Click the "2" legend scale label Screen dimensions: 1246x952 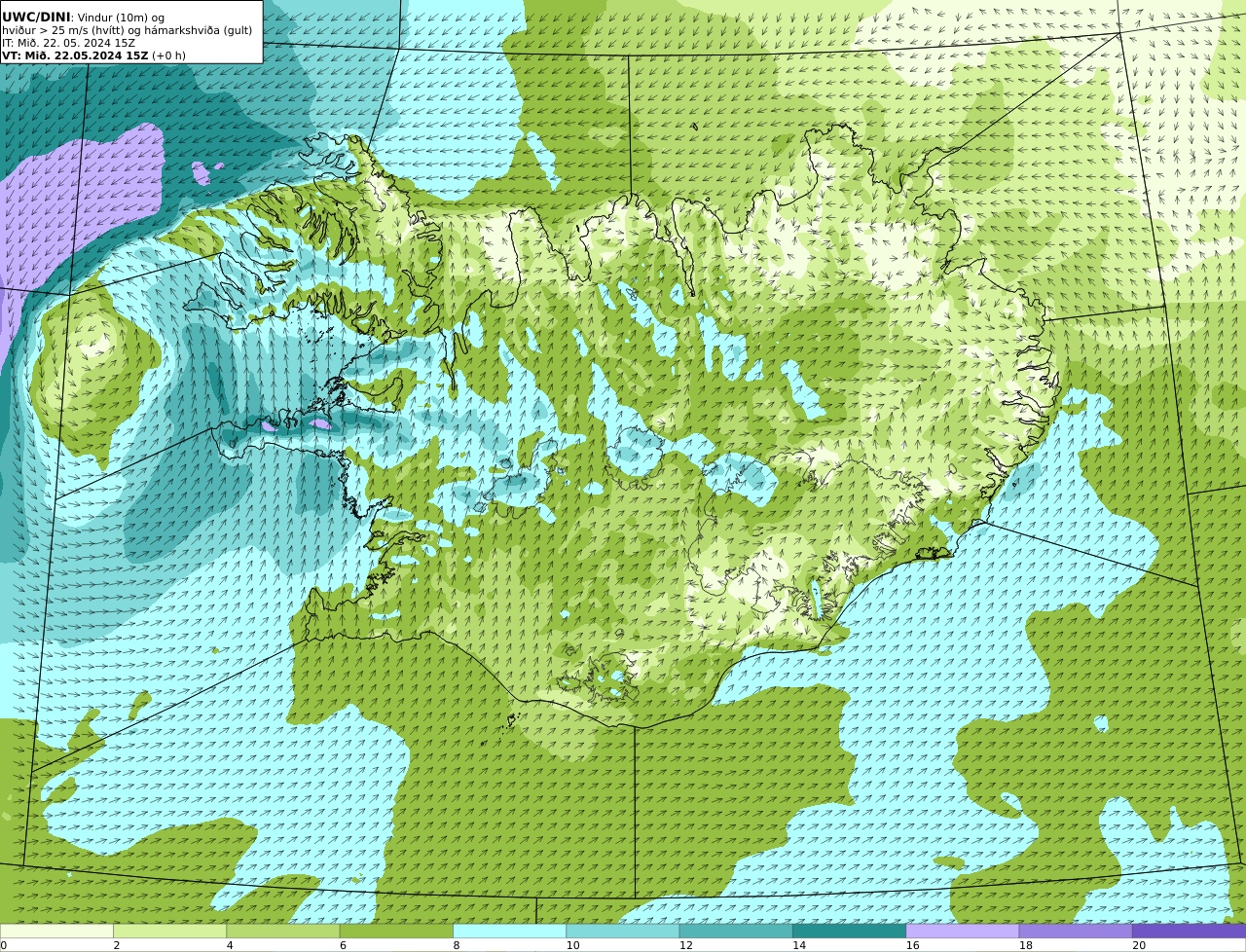pos(117,945)
